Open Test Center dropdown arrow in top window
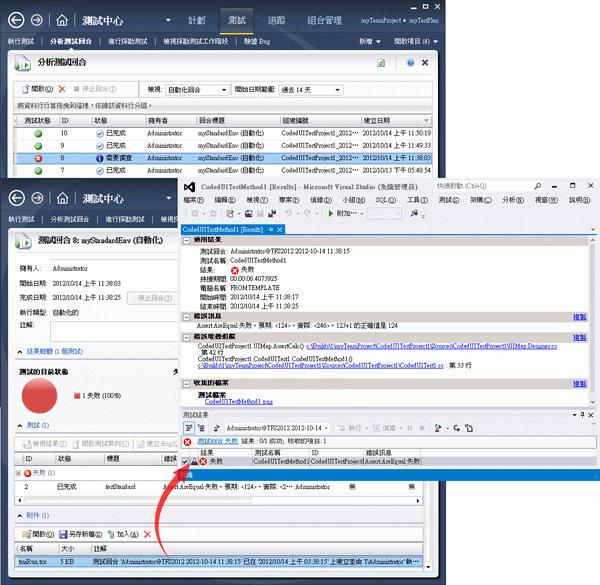 click(x=168, y=20)
